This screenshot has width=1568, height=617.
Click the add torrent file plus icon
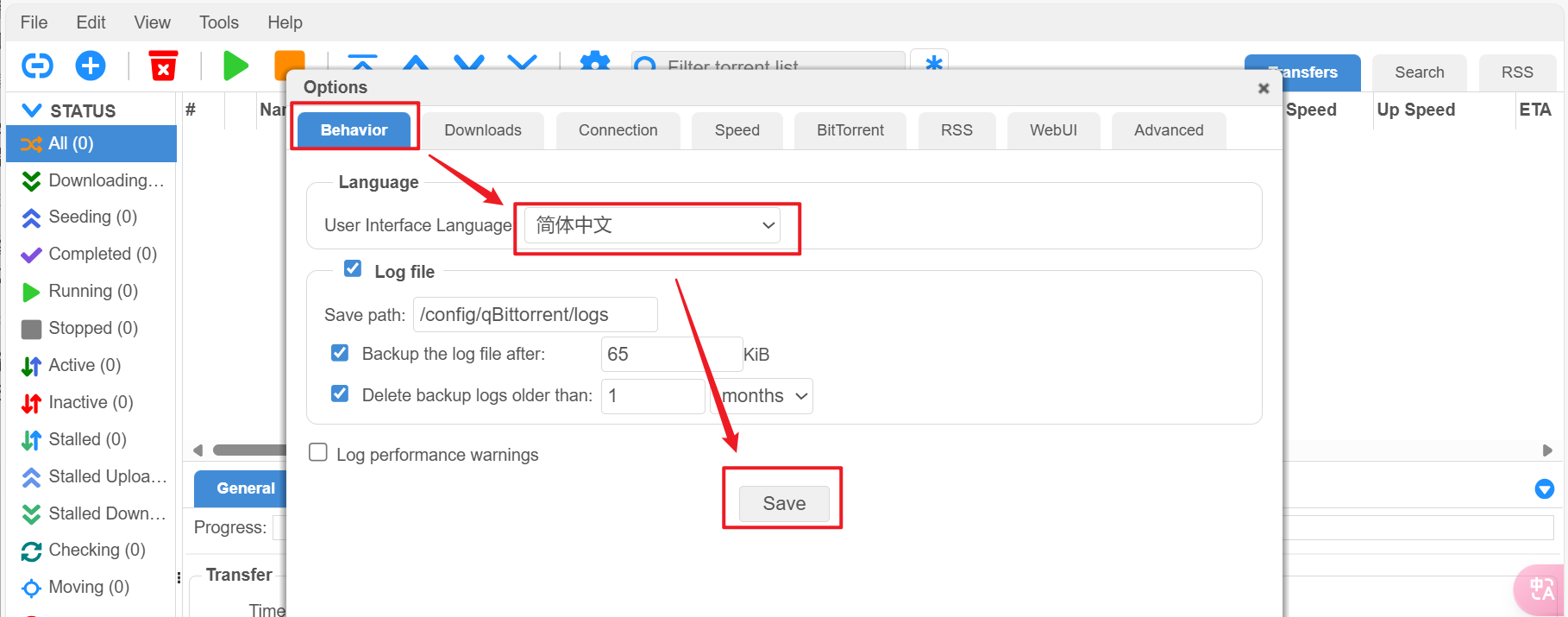click(91, 66)
